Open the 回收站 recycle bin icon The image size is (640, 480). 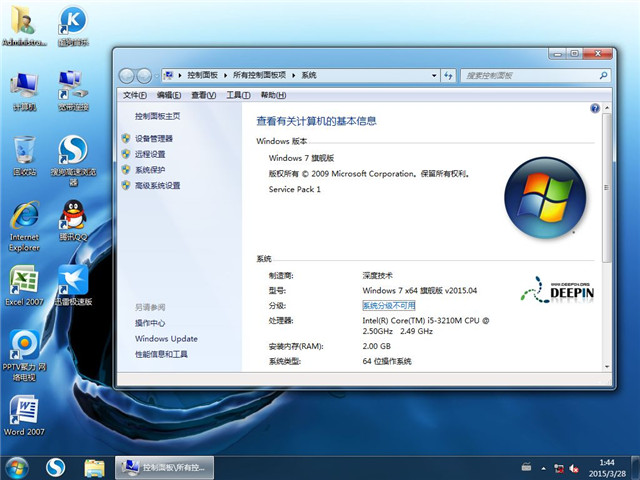click(x=24, y=156)
